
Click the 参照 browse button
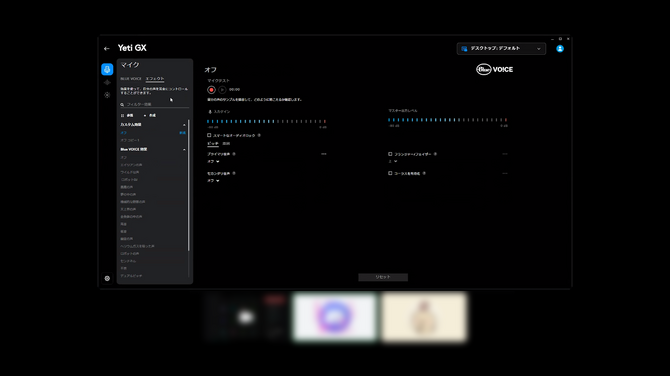click(127, 115)
